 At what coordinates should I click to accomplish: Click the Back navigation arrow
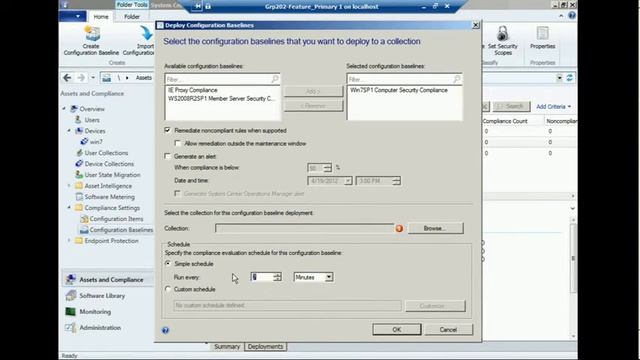click(67, 78)
